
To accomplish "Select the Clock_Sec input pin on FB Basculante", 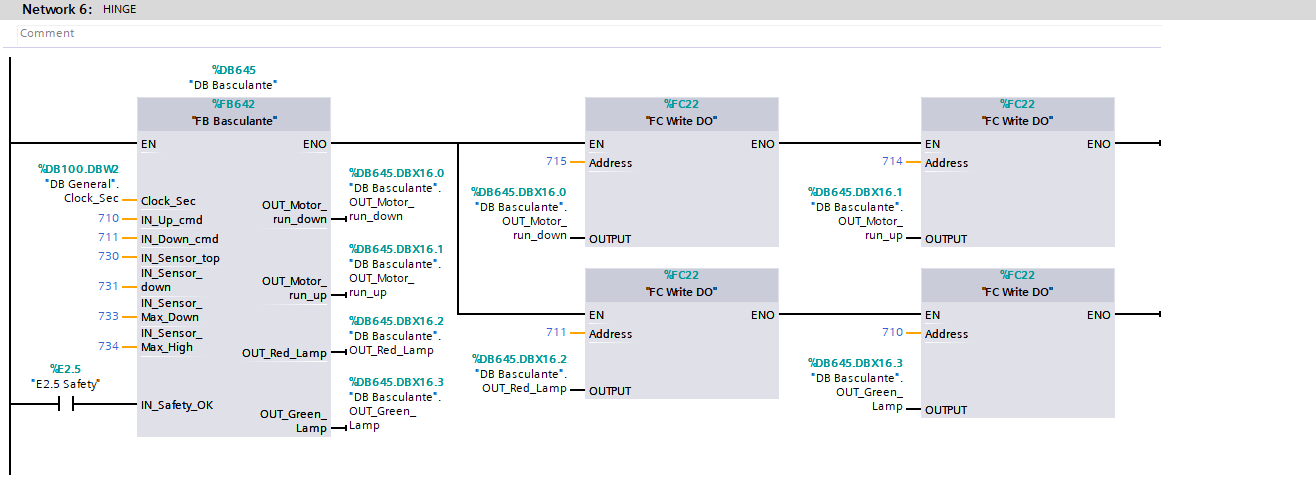I will click(x=168, y=200).
